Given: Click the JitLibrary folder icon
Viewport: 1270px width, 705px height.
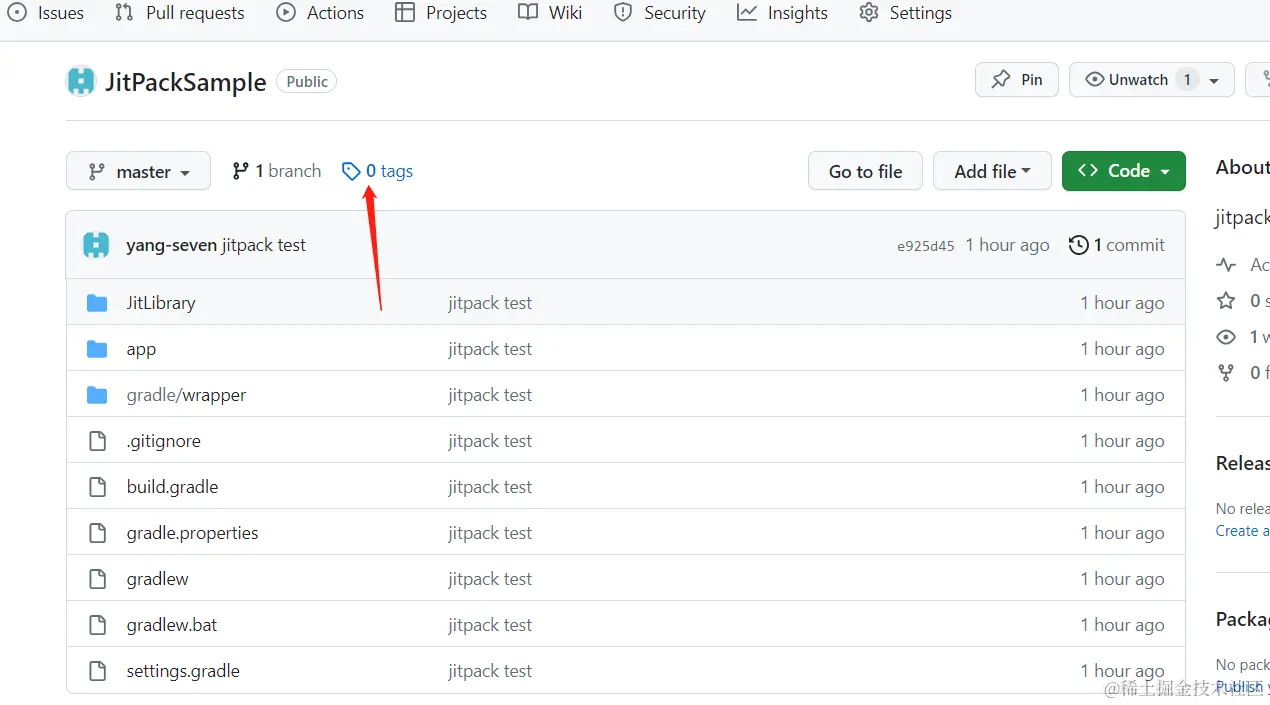Looking at the screenshot, I should pyautogui.click(x=97, y=303).
